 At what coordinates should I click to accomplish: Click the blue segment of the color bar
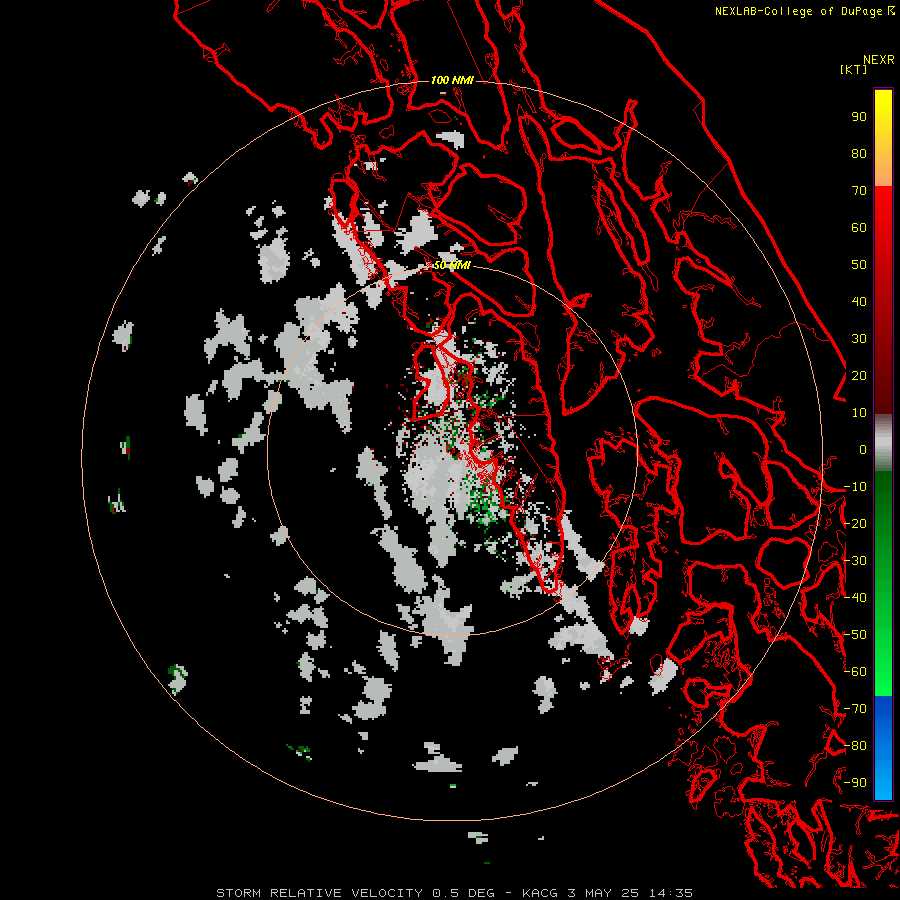coord(883,748)
